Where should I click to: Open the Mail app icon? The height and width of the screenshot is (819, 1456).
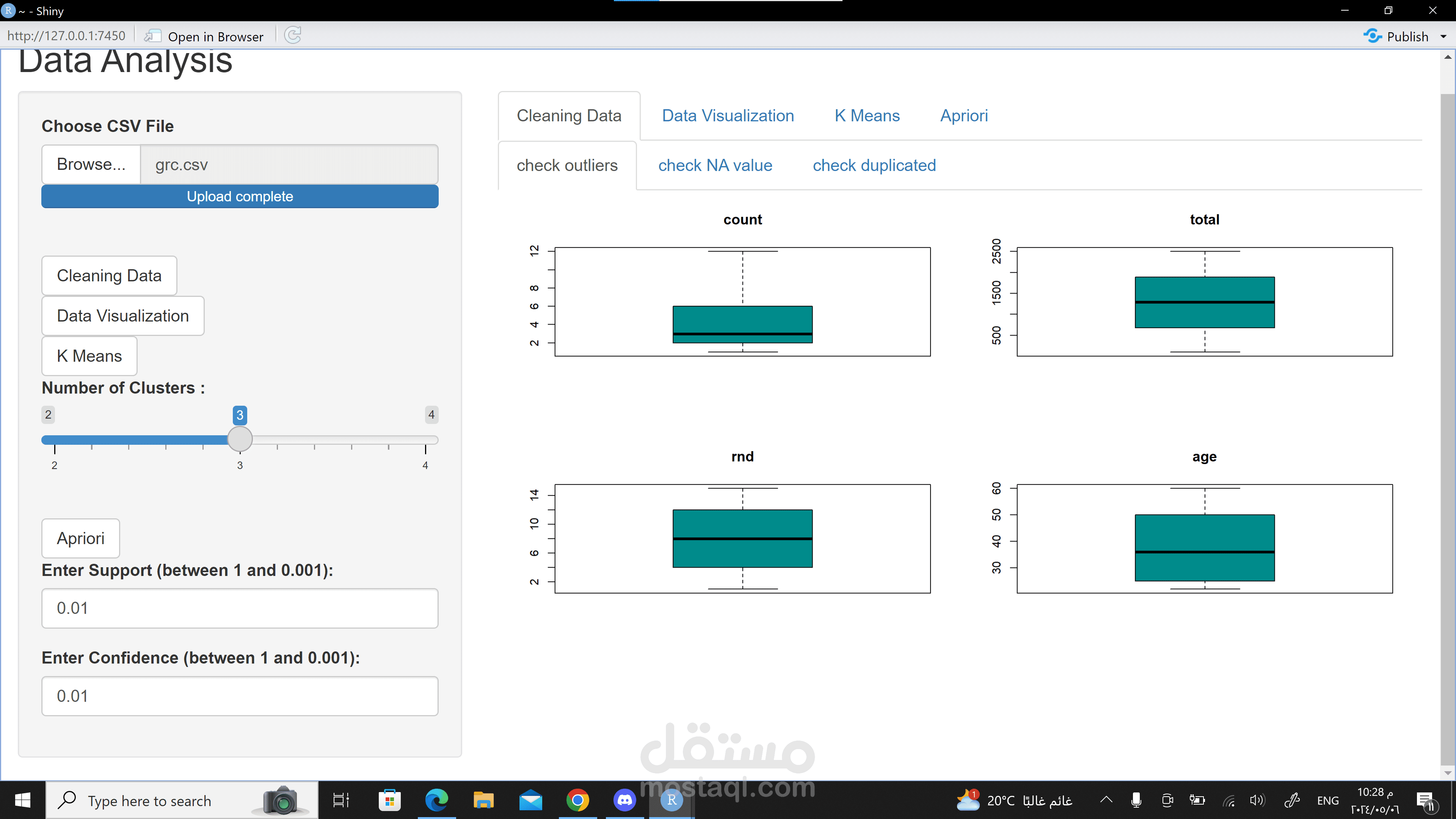click(x=530, y=800)
